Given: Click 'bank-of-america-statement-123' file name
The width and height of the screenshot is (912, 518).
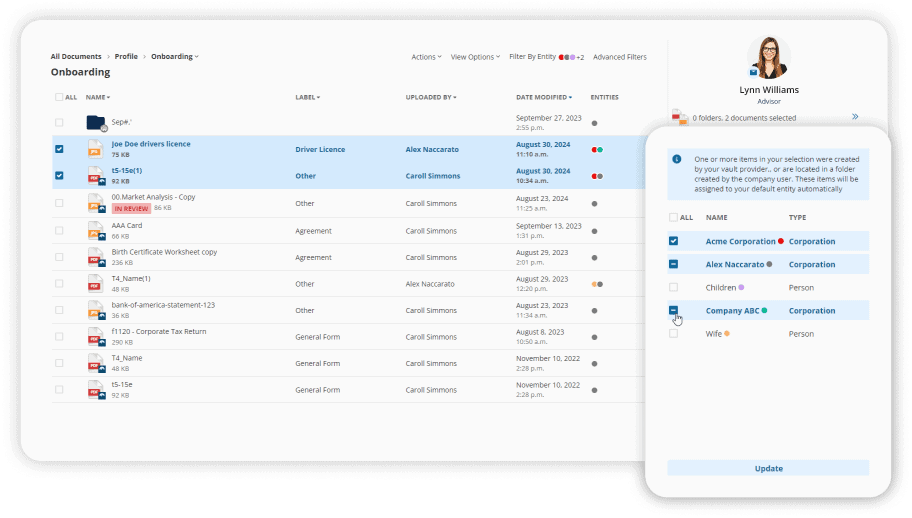Looking at the screenshot, I should (163, 305).
